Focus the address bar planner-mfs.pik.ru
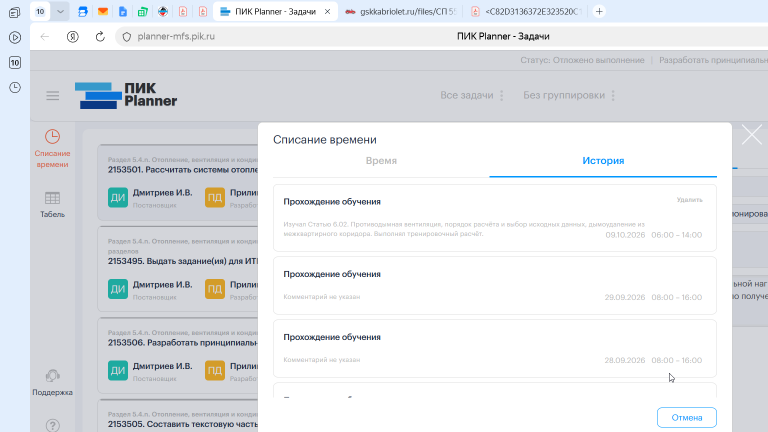The height and width of the screenshot is (432, 768). (x=176, y=37)
